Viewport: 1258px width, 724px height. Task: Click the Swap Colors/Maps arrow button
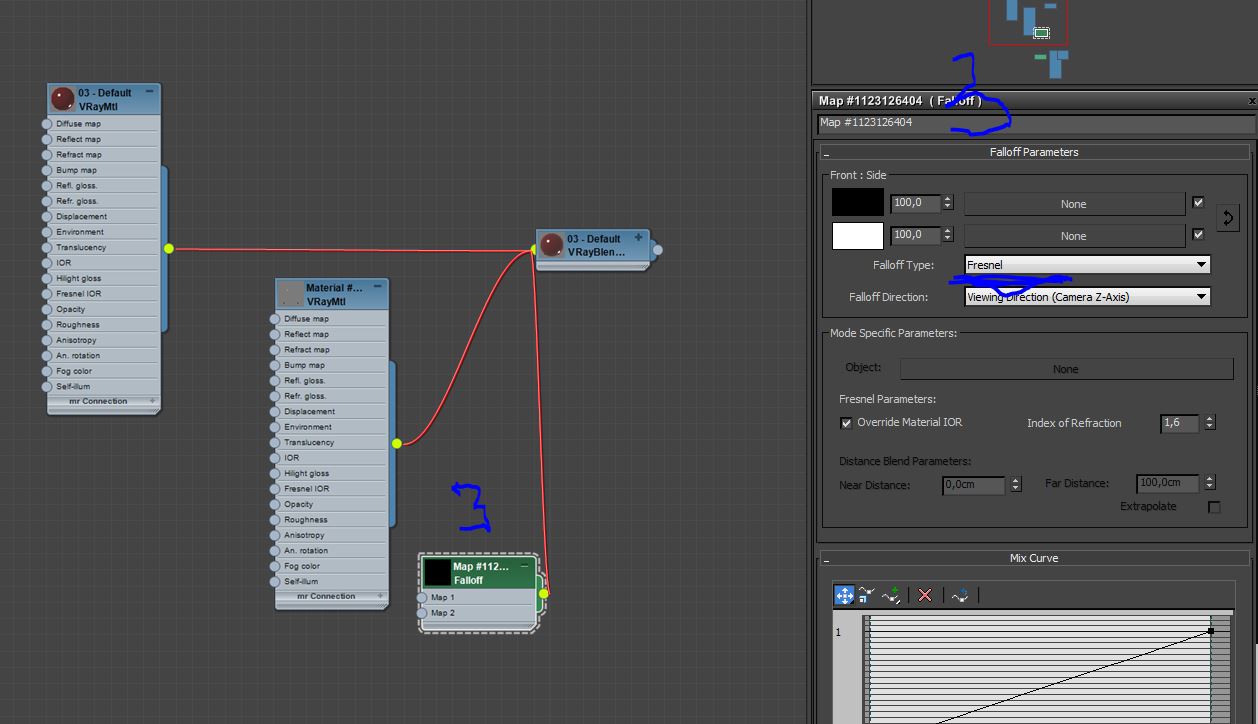click(x=1228, y=218)
